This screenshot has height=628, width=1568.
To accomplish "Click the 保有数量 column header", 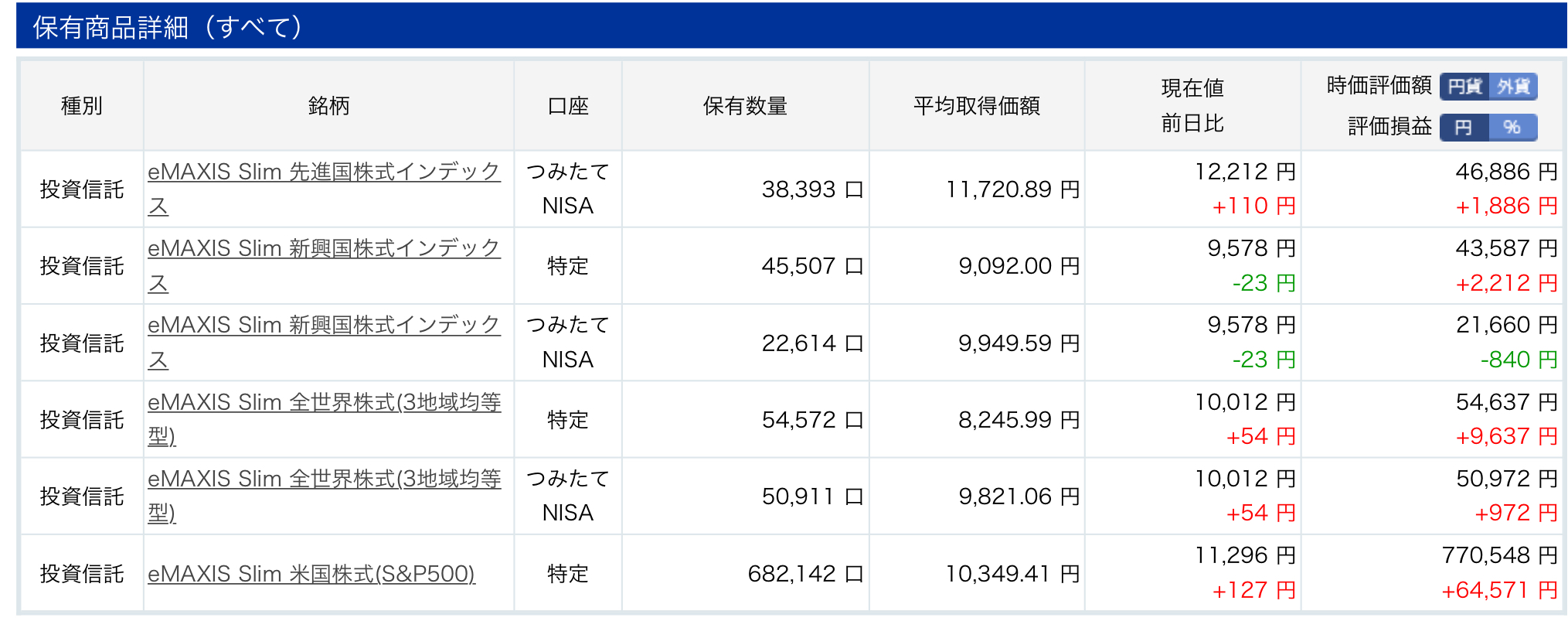I will click(745, 106).
